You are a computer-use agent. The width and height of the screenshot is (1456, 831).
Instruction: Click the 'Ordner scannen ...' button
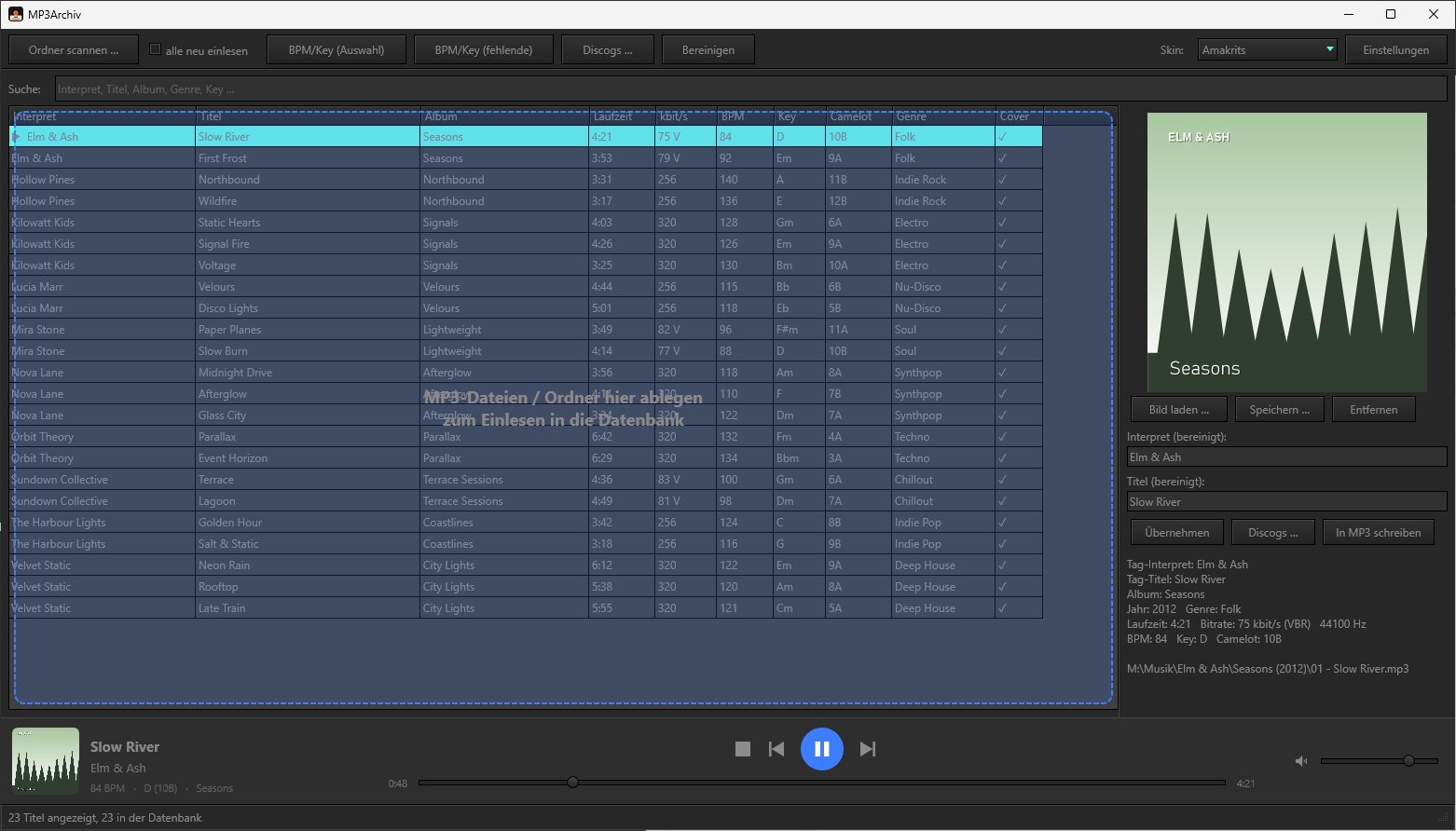click(74, 49)
